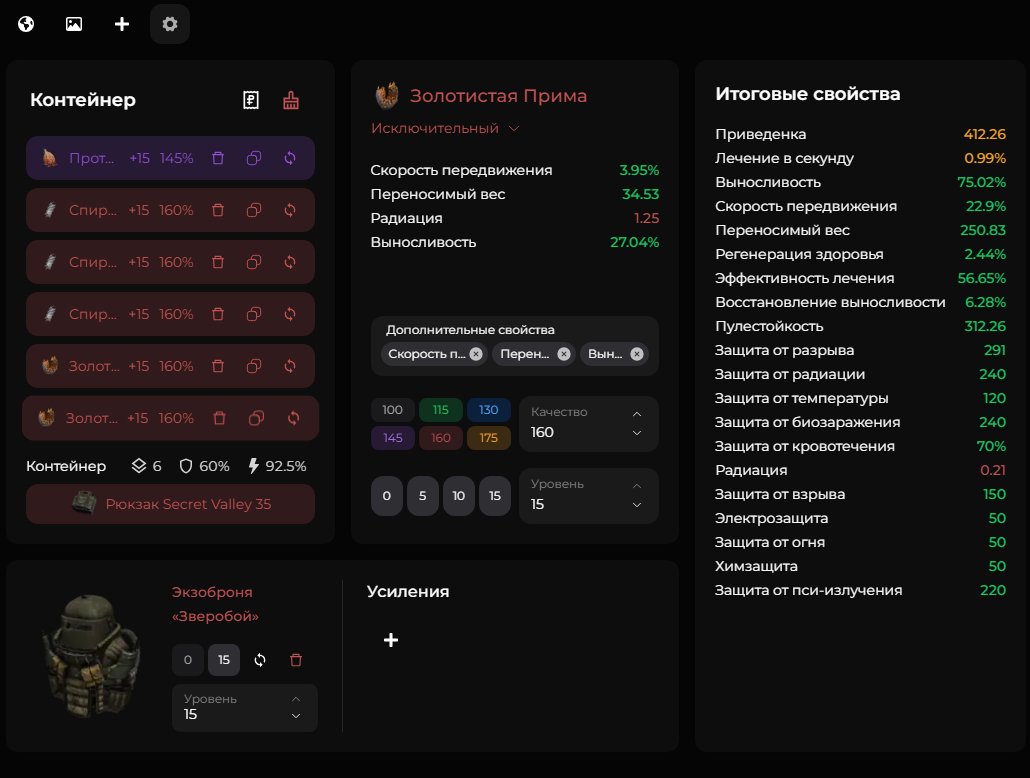Open the Качество 160 dropdown
The image size is (1030, 778).
point(588,424)
